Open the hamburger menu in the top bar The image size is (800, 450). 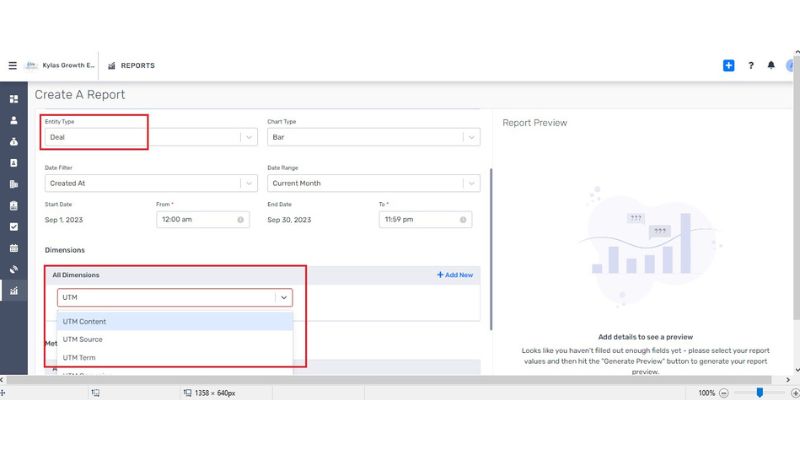[x=13, y=66]
